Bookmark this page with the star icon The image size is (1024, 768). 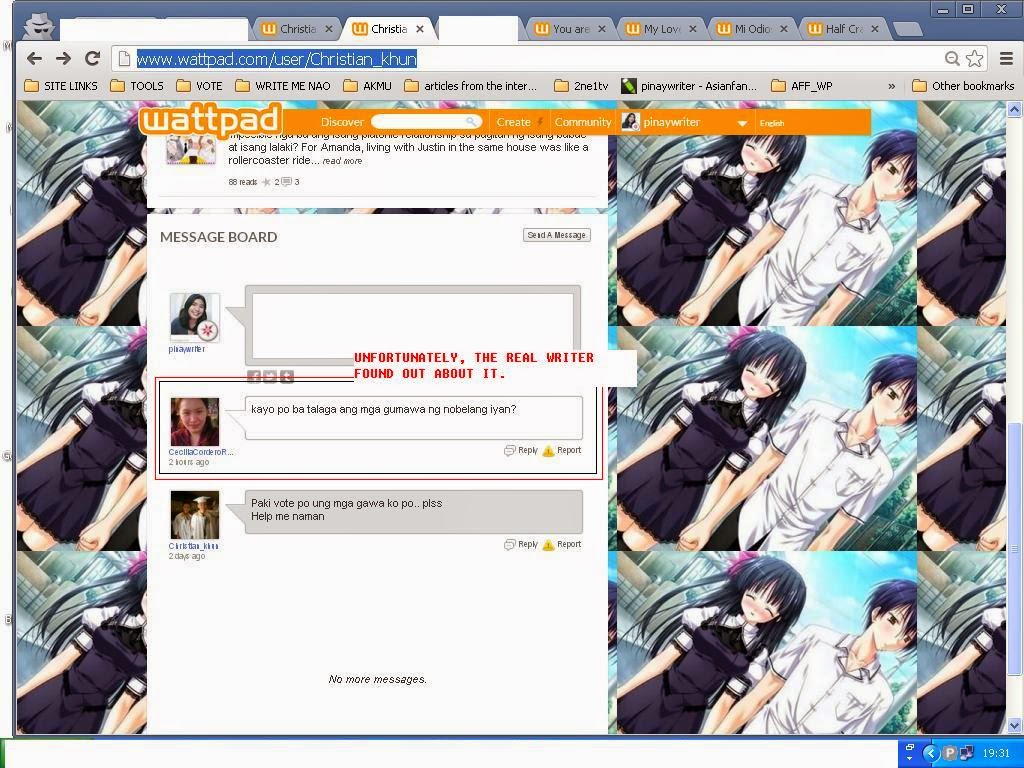pyautogui.click(x=974, y=59)
